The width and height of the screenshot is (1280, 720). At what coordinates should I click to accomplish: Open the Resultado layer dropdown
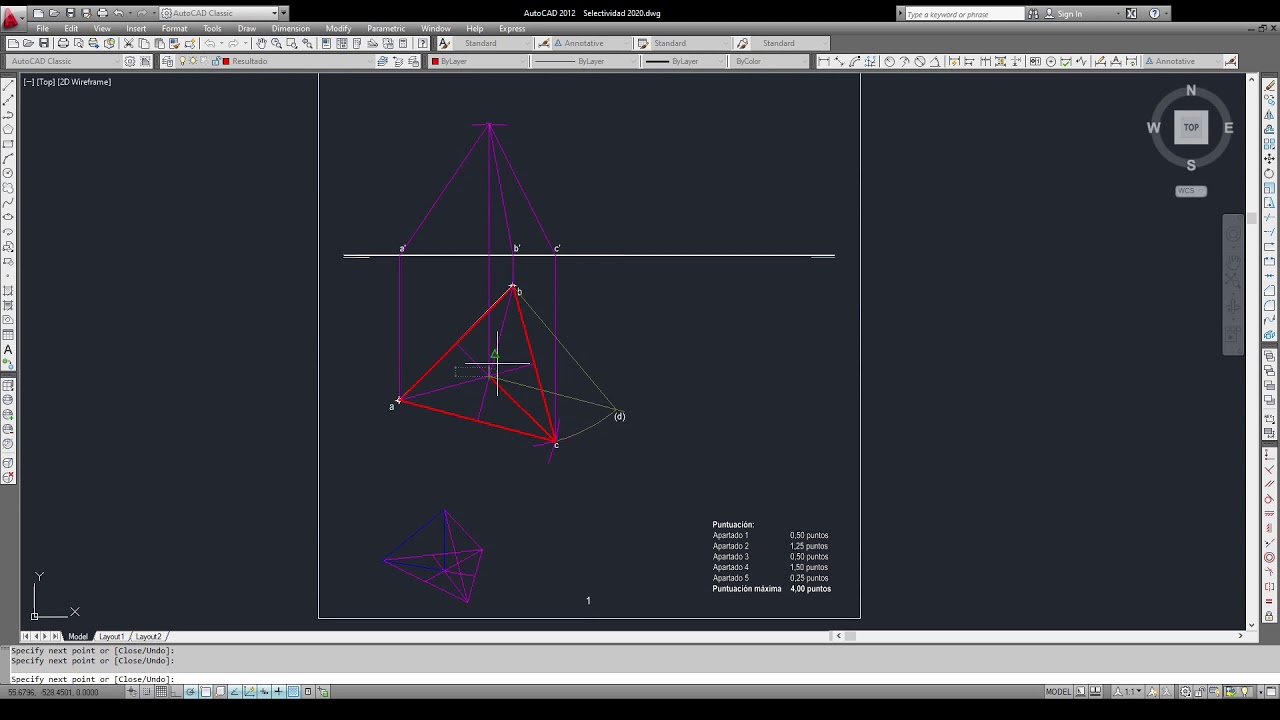pyautogui.click(x=277, y=61)
